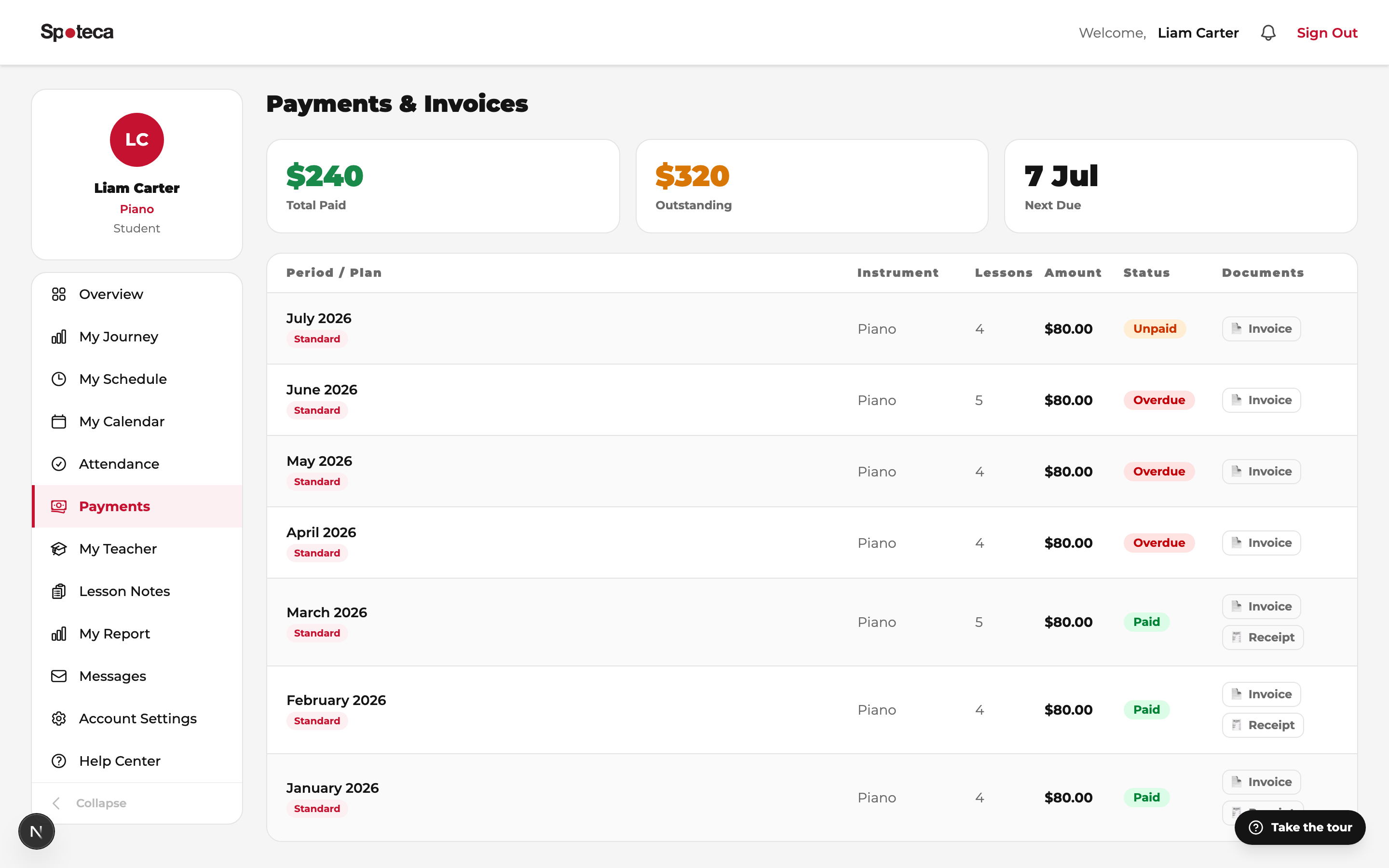Click the My Report chart icon

[x=58, y=634]
